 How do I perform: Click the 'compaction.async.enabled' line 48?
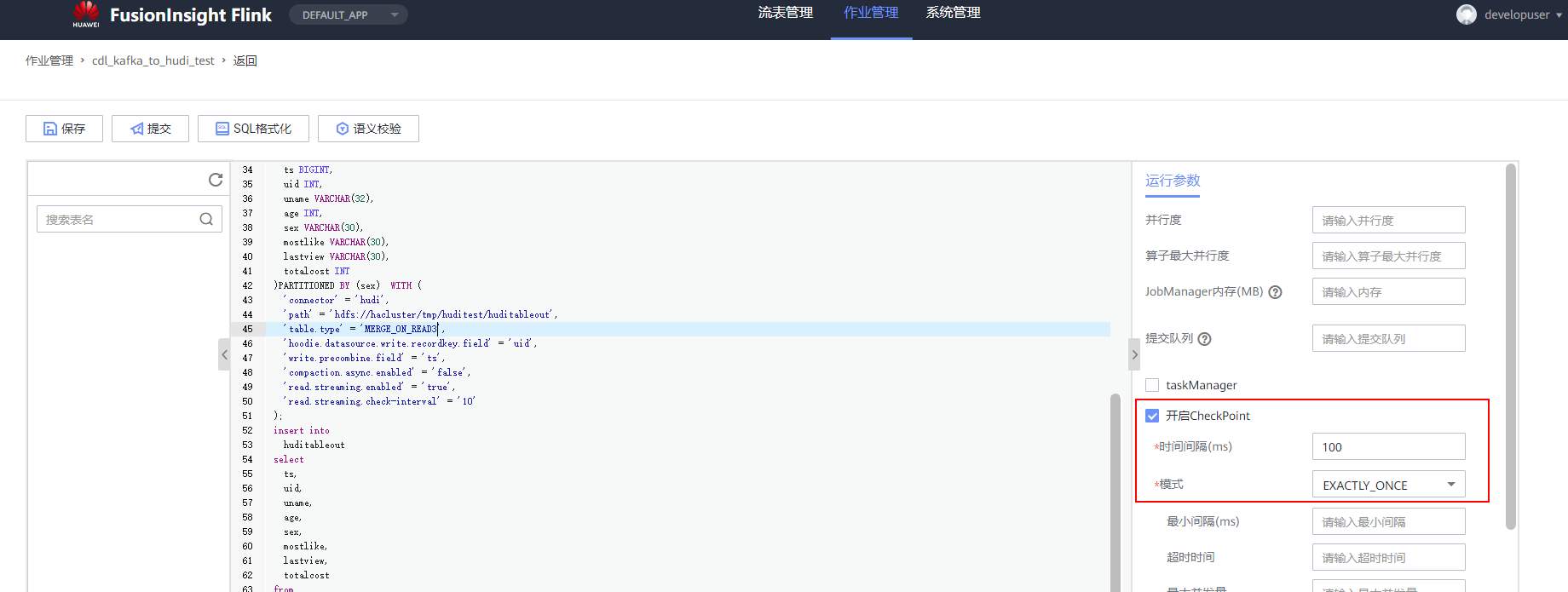click(377, 372)
